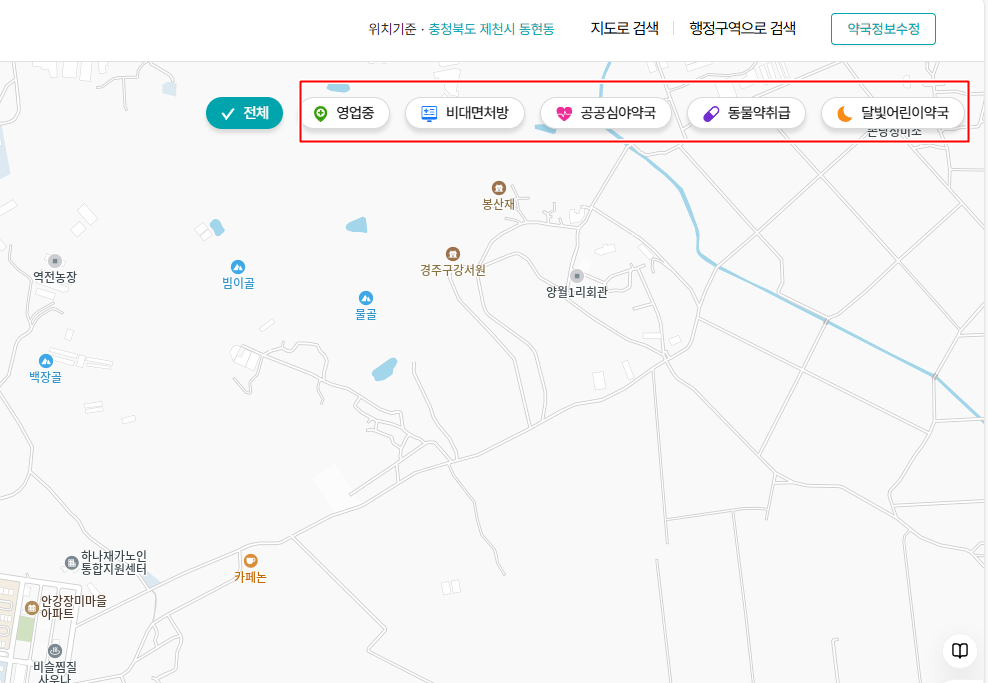Click the heart icon on 공공심야약국 filter
Viewport: 988px width, 683px height.
point(562,113)
